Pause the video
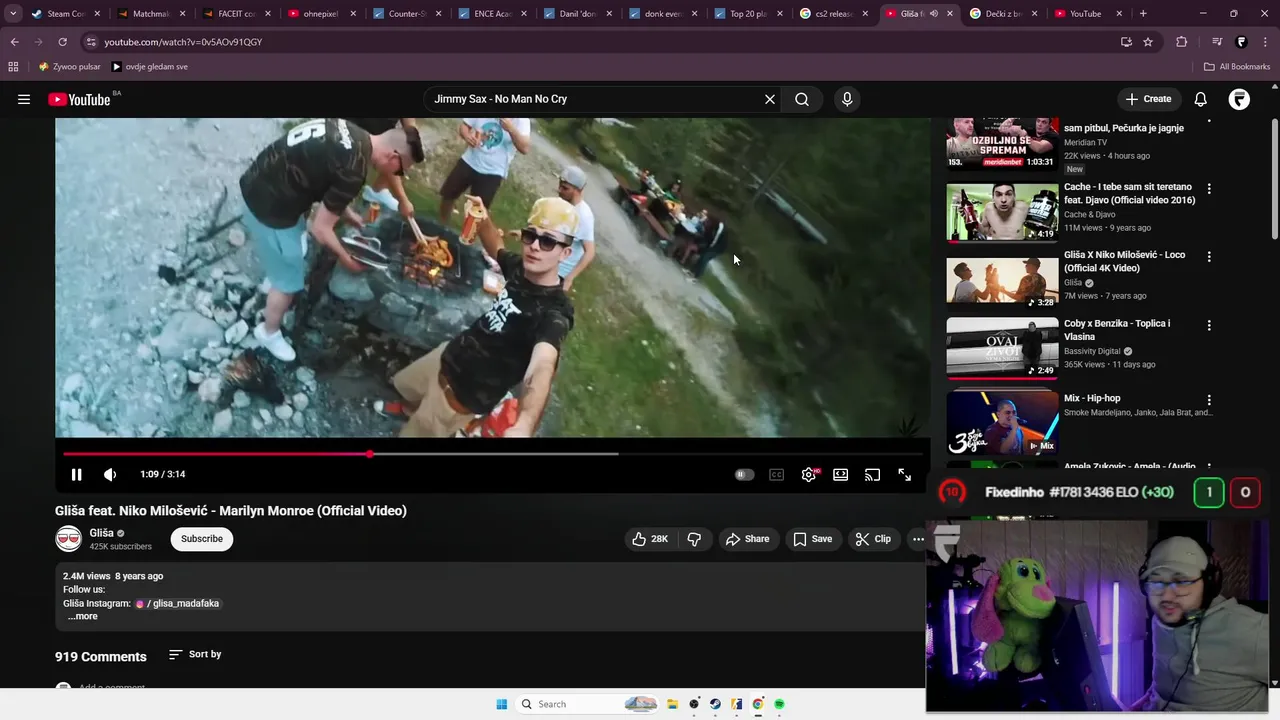The width and height of the screenshot is (1280, 720). click(x=76, y=474)
